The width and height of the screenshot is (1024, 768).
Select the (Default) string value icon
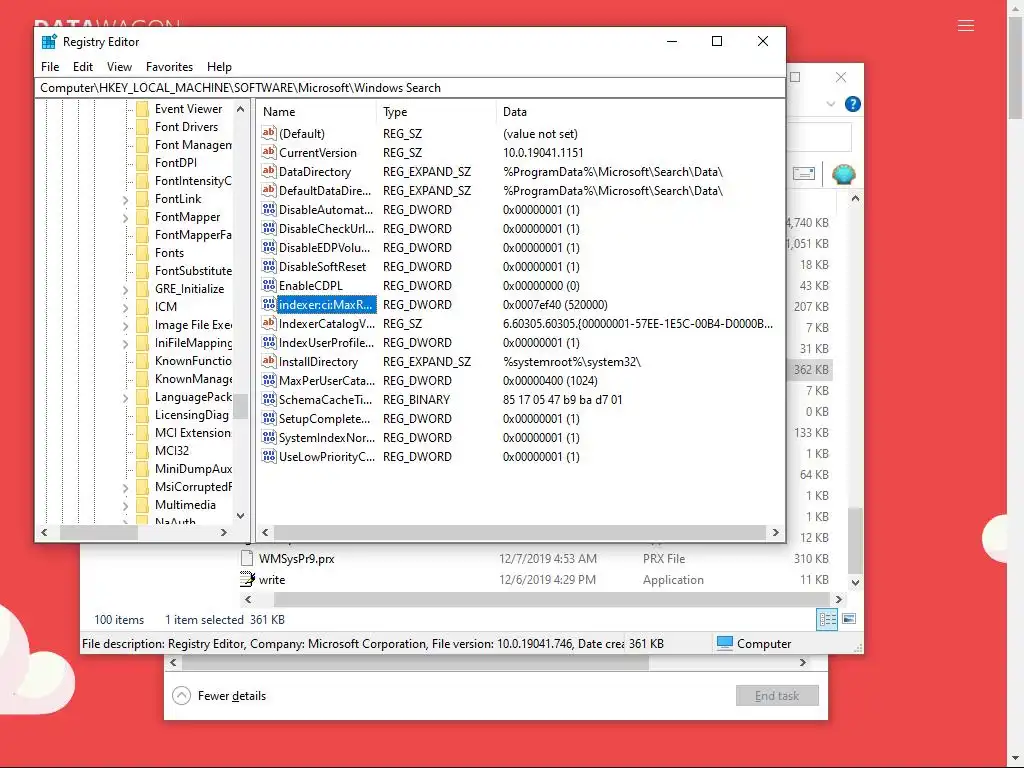268,133
